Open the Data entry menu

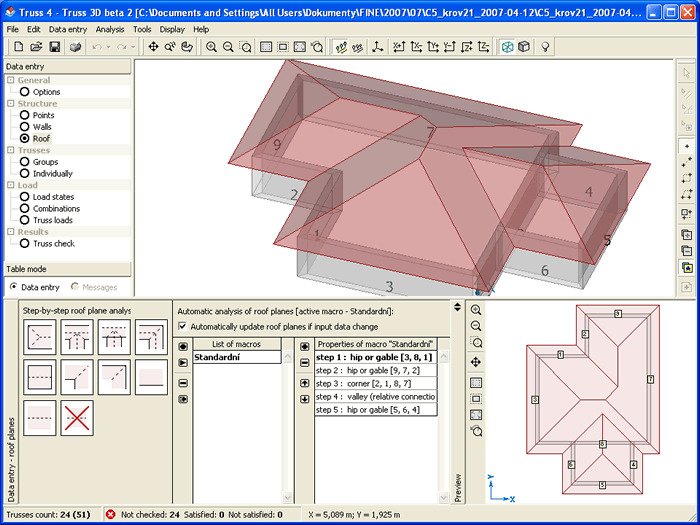tap(68, 29)
